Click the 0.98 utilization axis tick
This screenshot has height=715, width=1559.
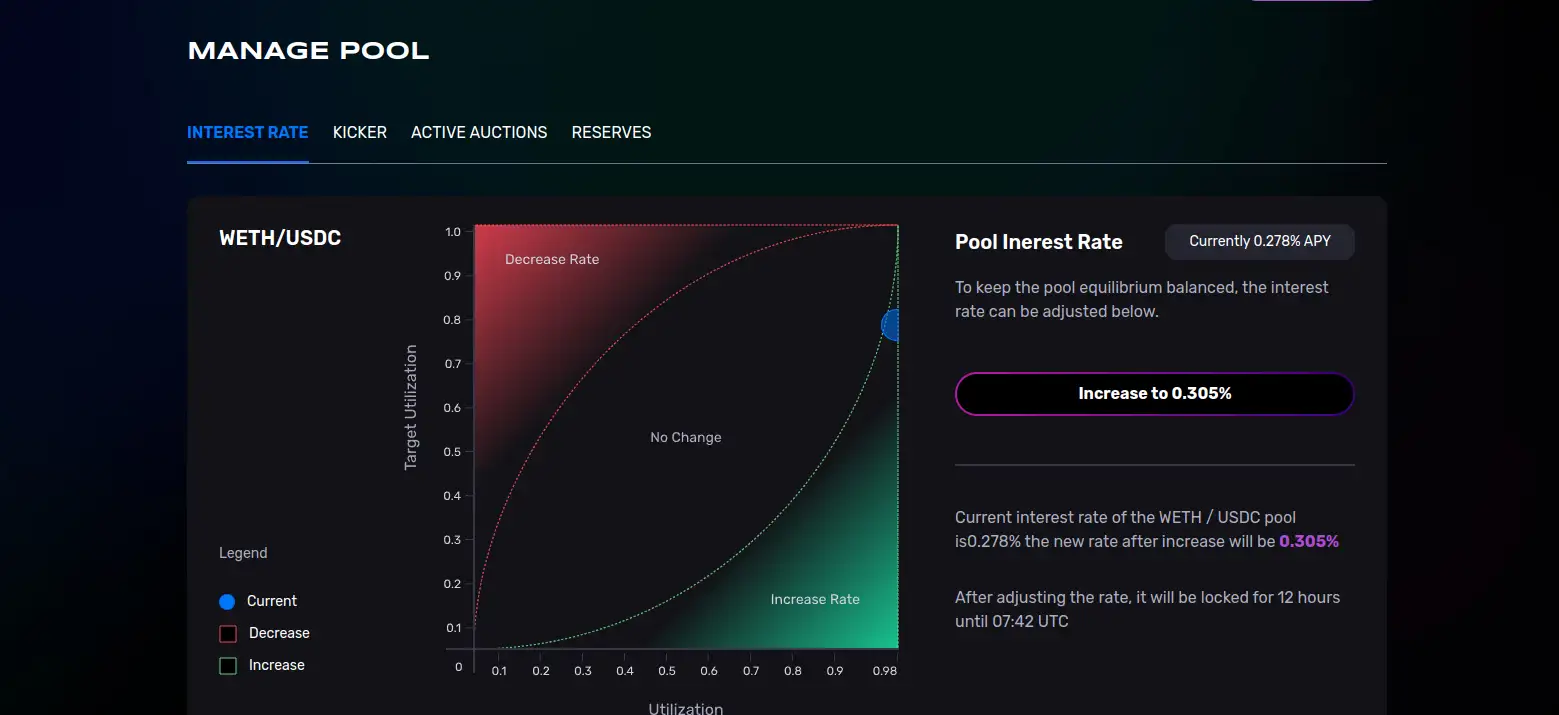point(884,671)
